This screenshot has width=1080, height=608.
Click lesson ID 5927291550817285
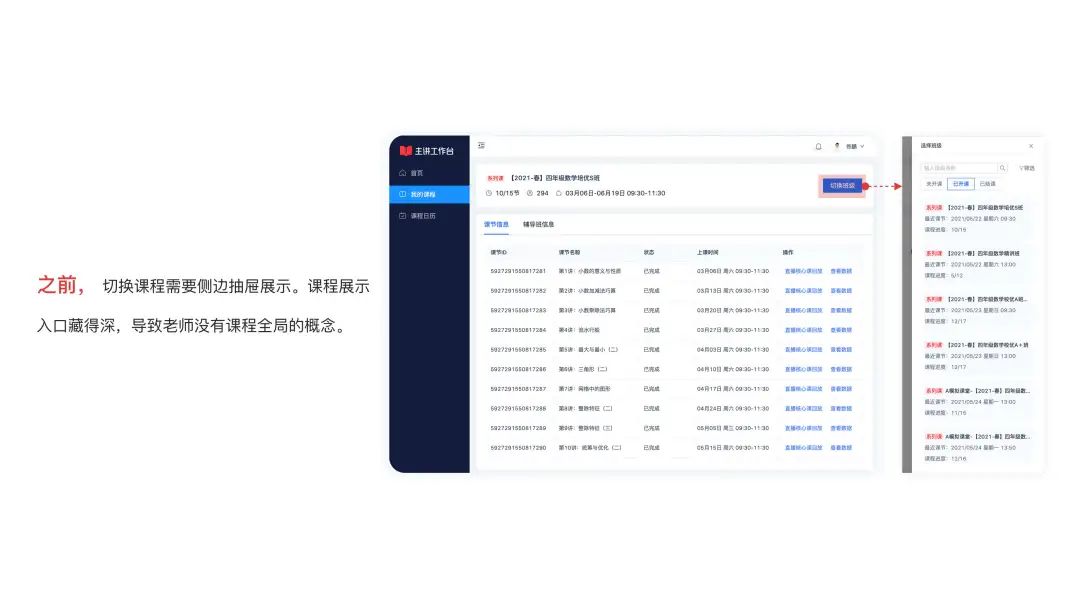(518, 350)
